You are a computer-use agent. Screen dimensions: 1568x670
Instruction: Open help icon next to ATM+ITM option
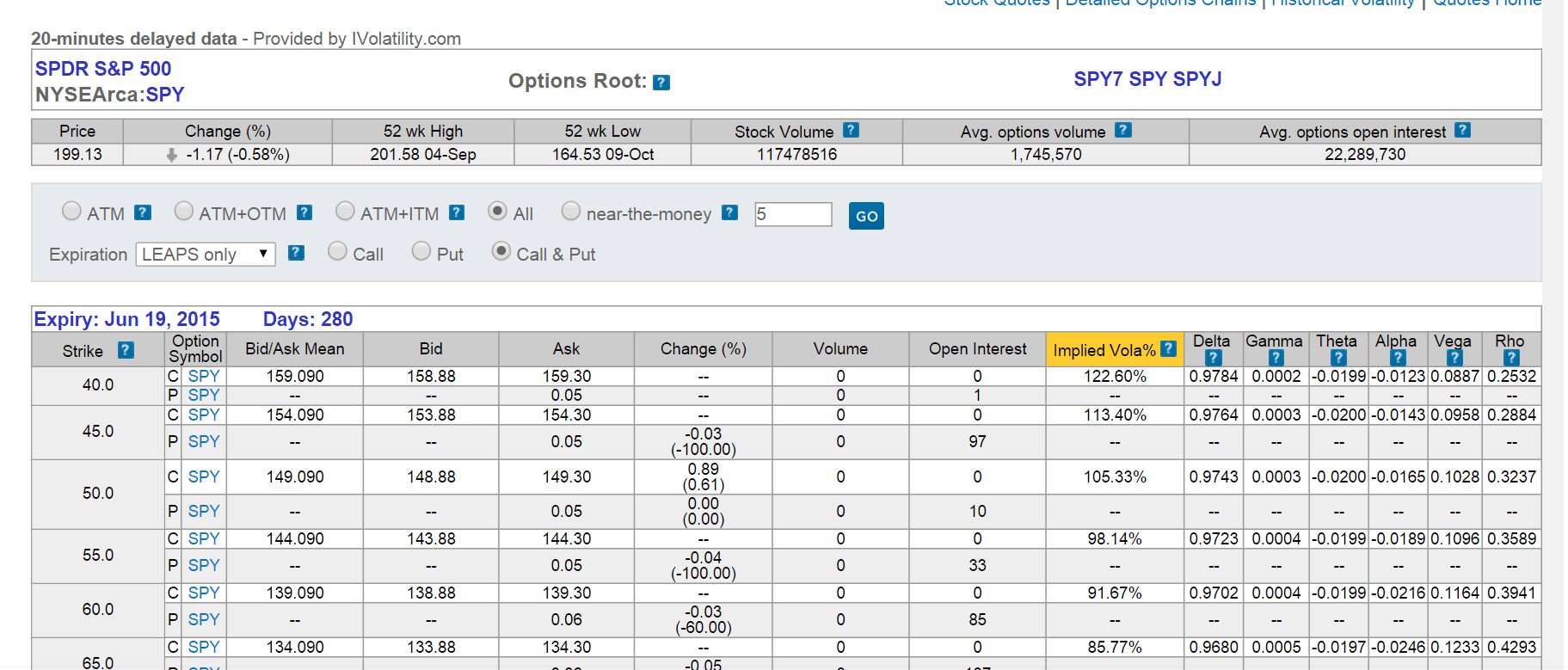tap(457, 212)
